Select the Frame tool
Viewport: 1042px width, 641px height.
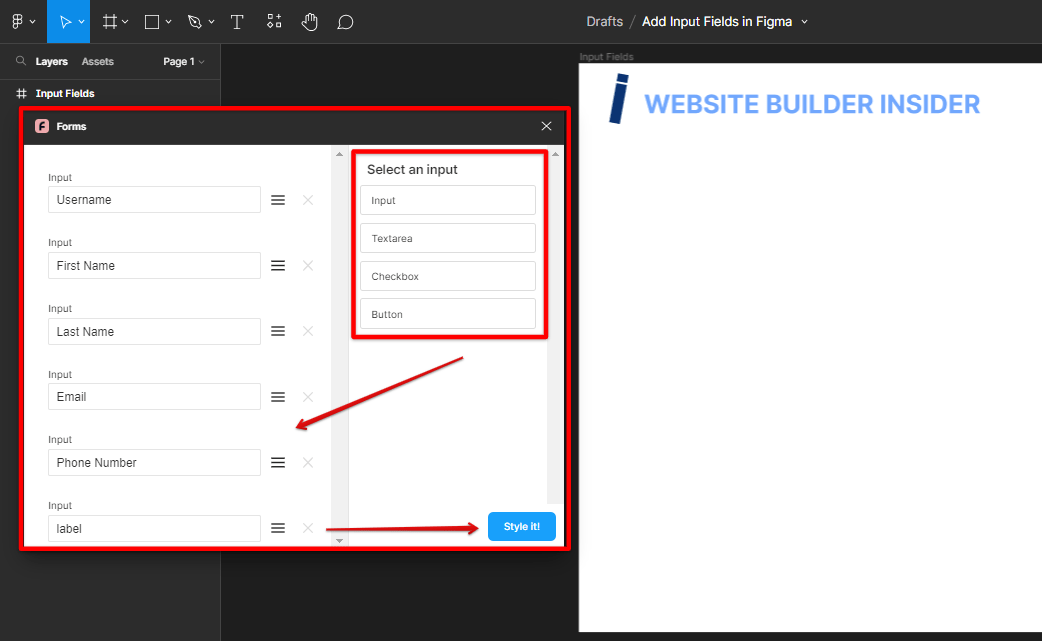[x=108, y=21]
